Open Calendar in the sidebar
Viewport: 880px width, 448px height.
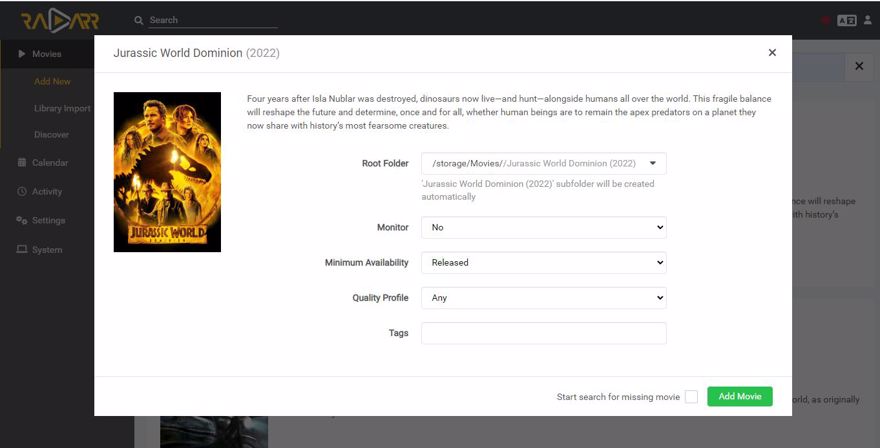click(x=49, y=163)
